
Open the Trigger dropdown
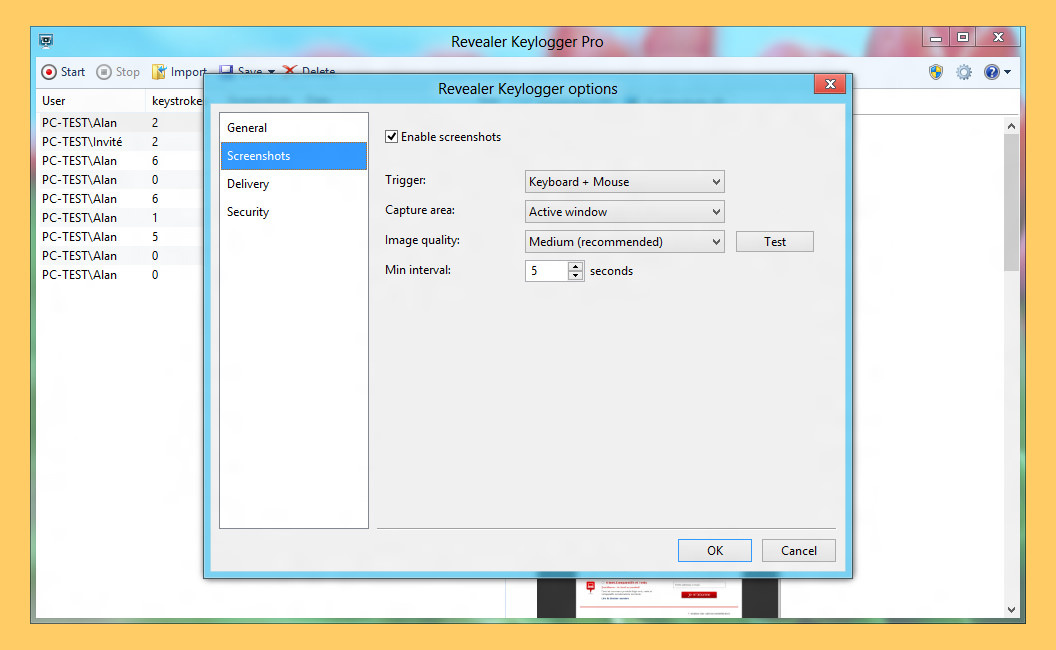pos(625,182)
